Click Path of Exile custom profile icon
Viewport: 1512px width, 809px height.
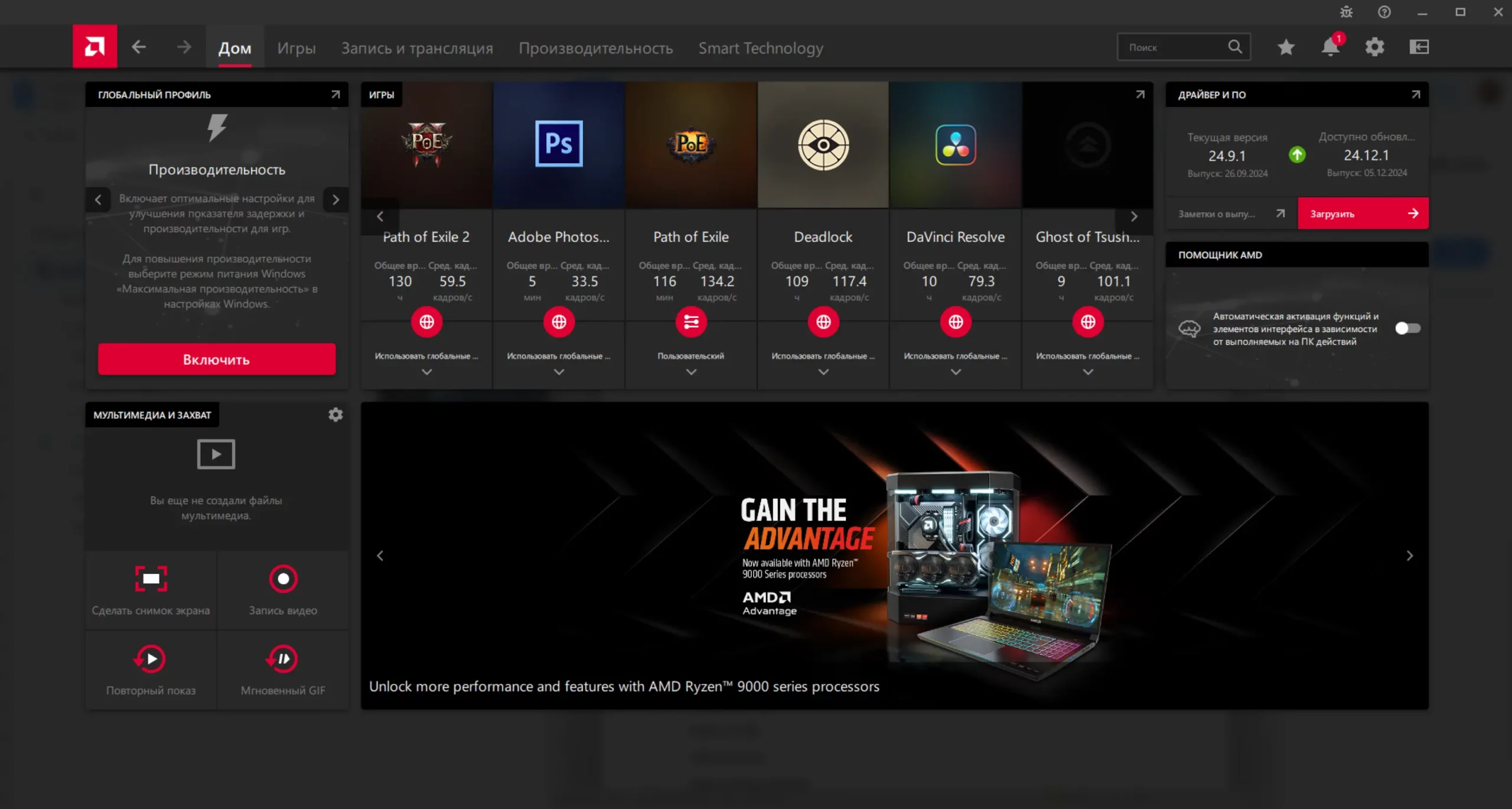(x=691, y=322)
